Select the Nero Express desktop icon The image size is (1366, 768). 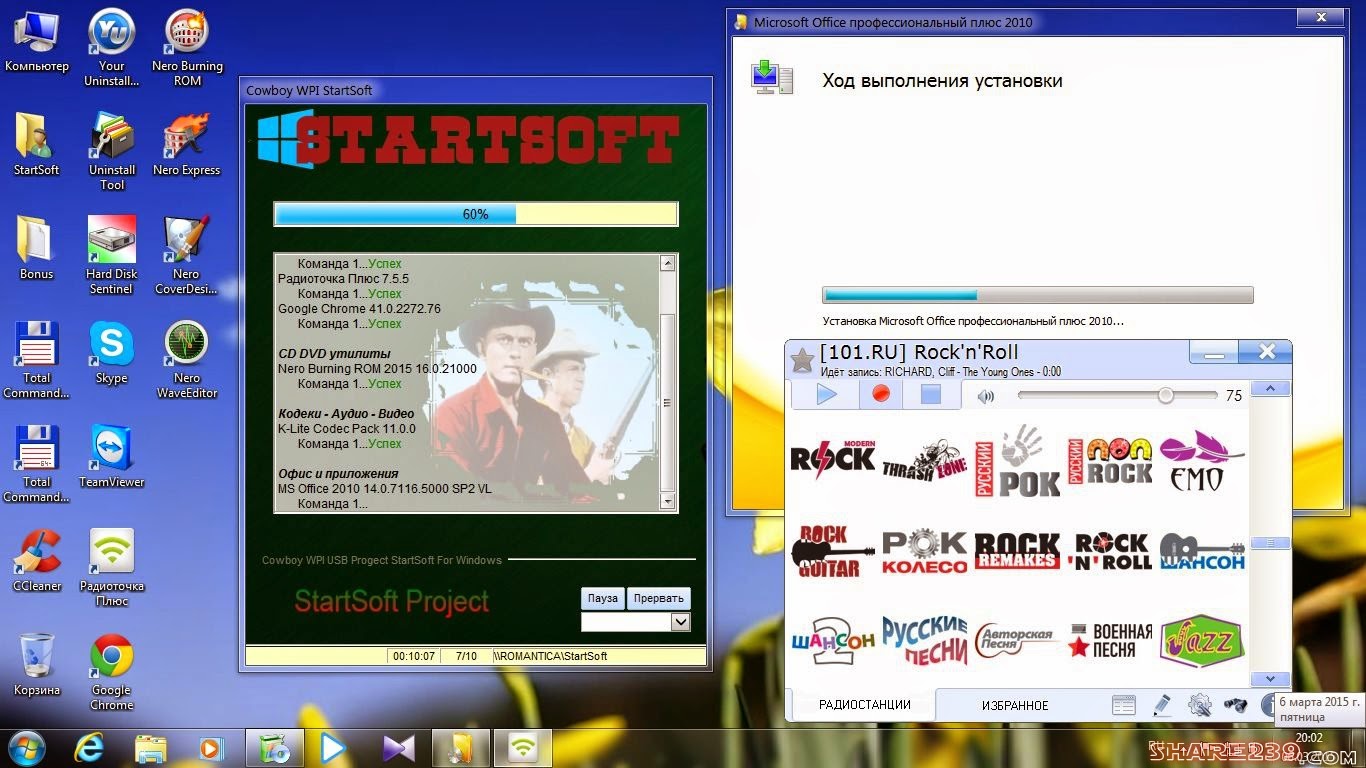click(x=187, y=145)
